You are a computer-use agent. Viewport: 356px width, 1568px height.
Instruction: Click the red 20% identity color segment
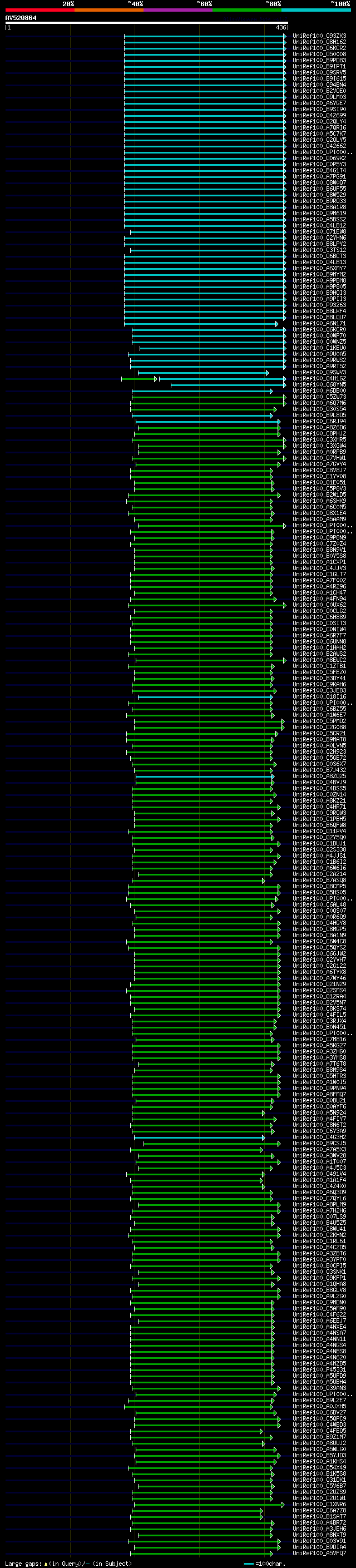point(39,10)
